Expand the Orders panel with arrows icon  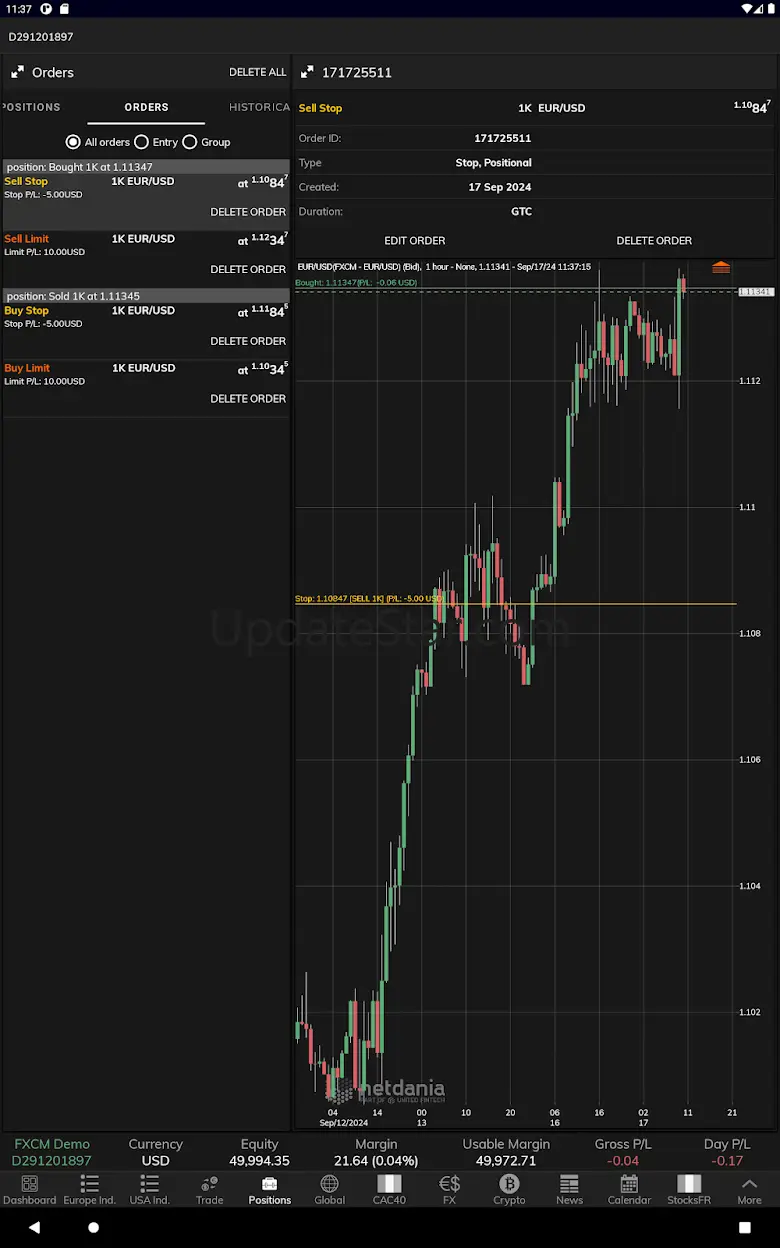17,72
